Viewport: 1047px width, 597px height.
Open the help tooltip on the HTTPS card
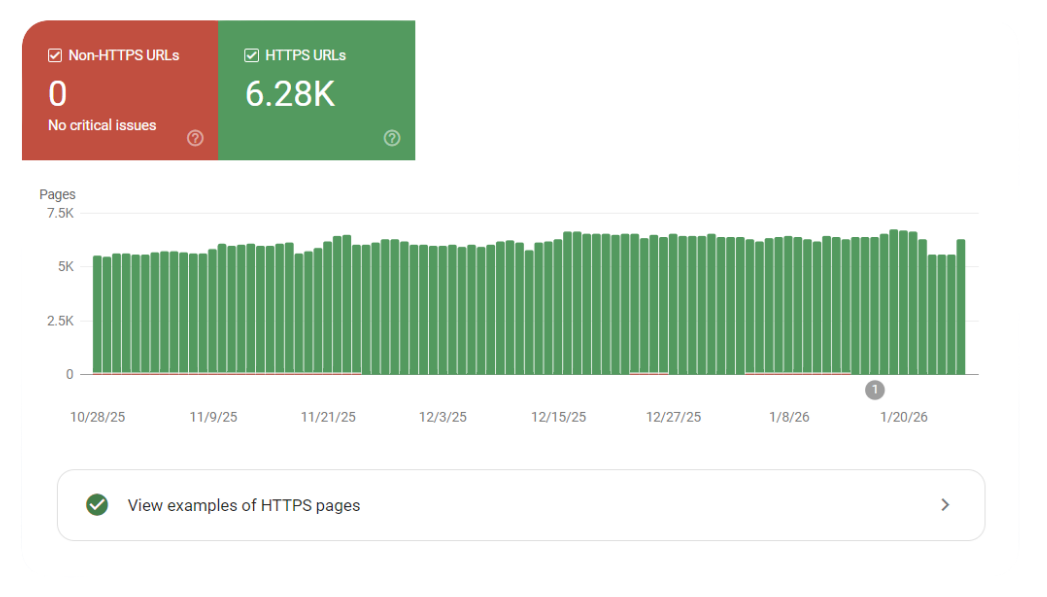coord(392,138)
